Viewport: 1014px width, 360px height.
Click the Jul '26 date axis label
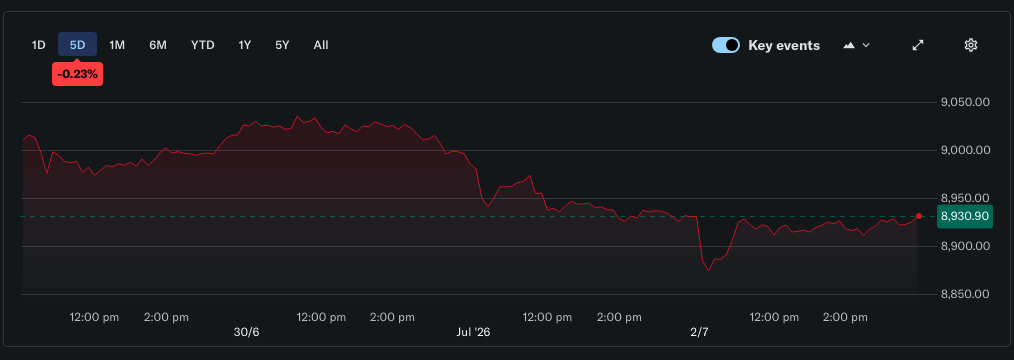[473, 332]
